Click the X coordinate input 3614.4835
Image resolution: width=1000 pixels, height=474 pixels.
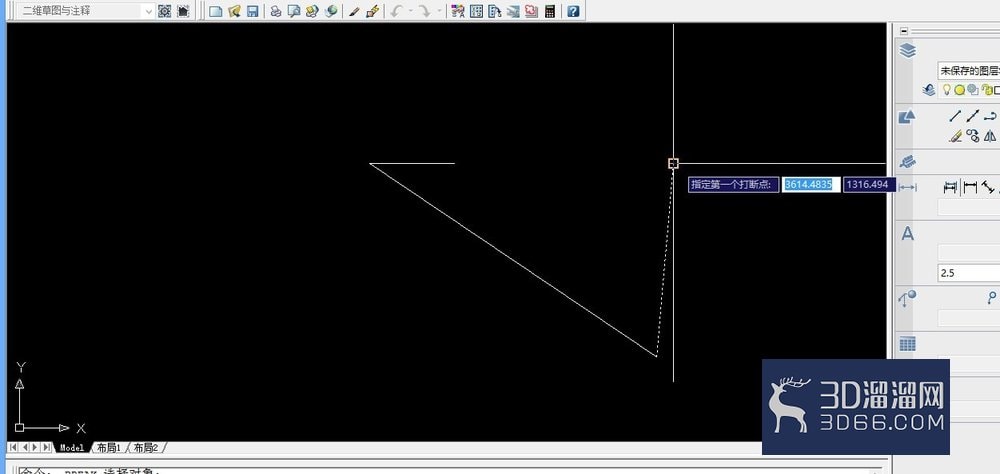pos(811,184)
